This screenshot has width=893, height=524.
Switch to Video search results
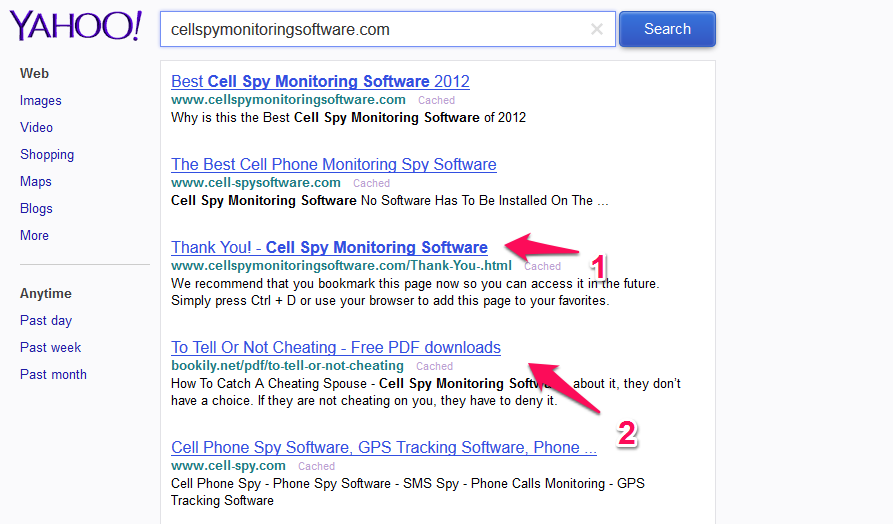pos(36,128)
